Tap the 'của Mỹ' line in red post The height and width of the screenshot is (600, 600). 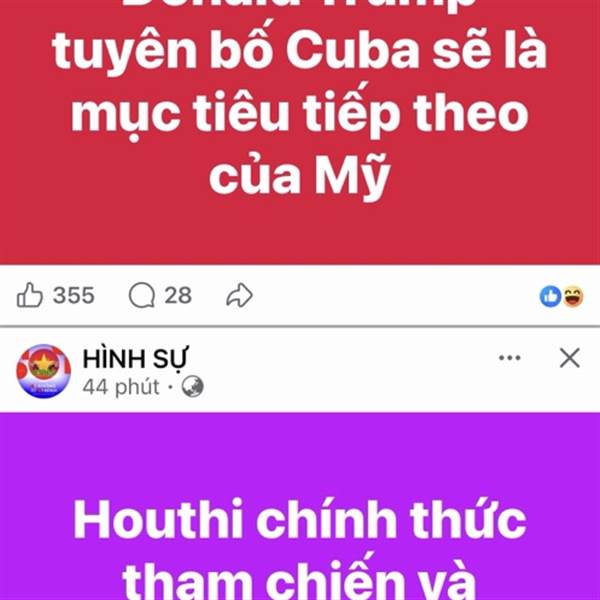[300, 176]
